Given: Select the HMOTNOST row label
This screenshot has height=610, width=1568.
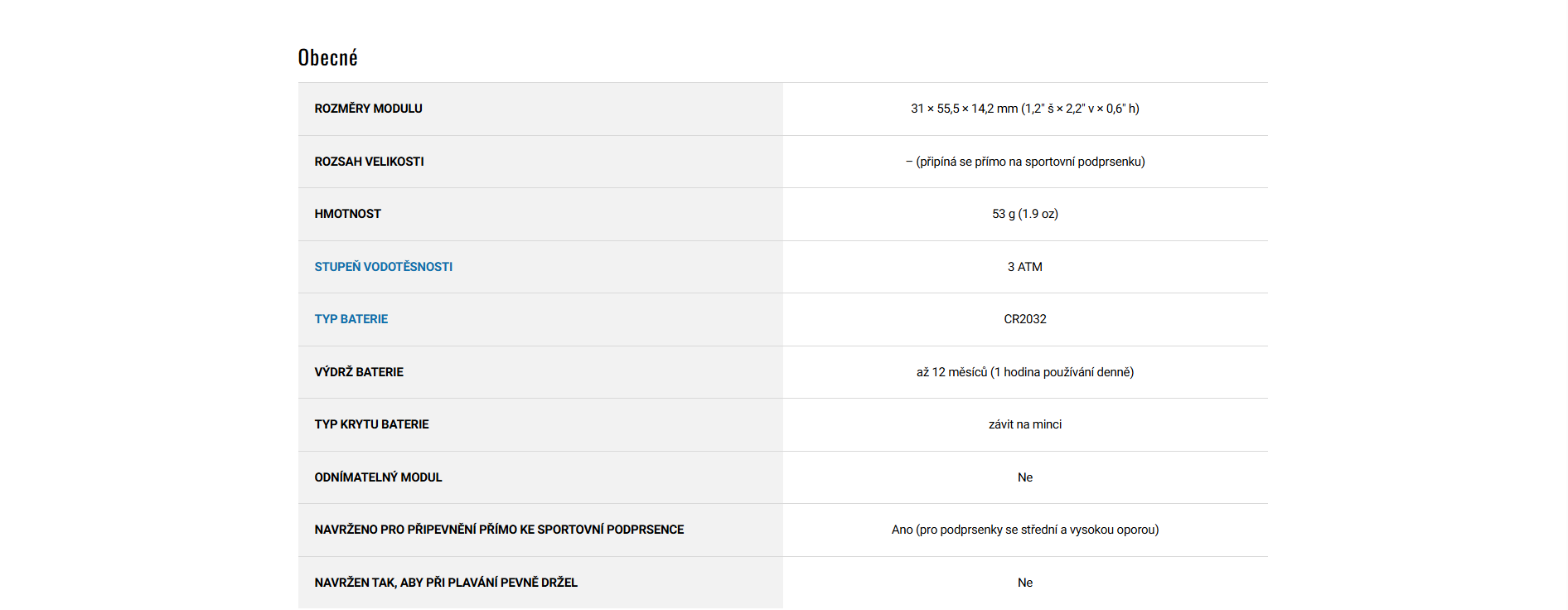Looking at the screenshot, I should pos(347,214).
